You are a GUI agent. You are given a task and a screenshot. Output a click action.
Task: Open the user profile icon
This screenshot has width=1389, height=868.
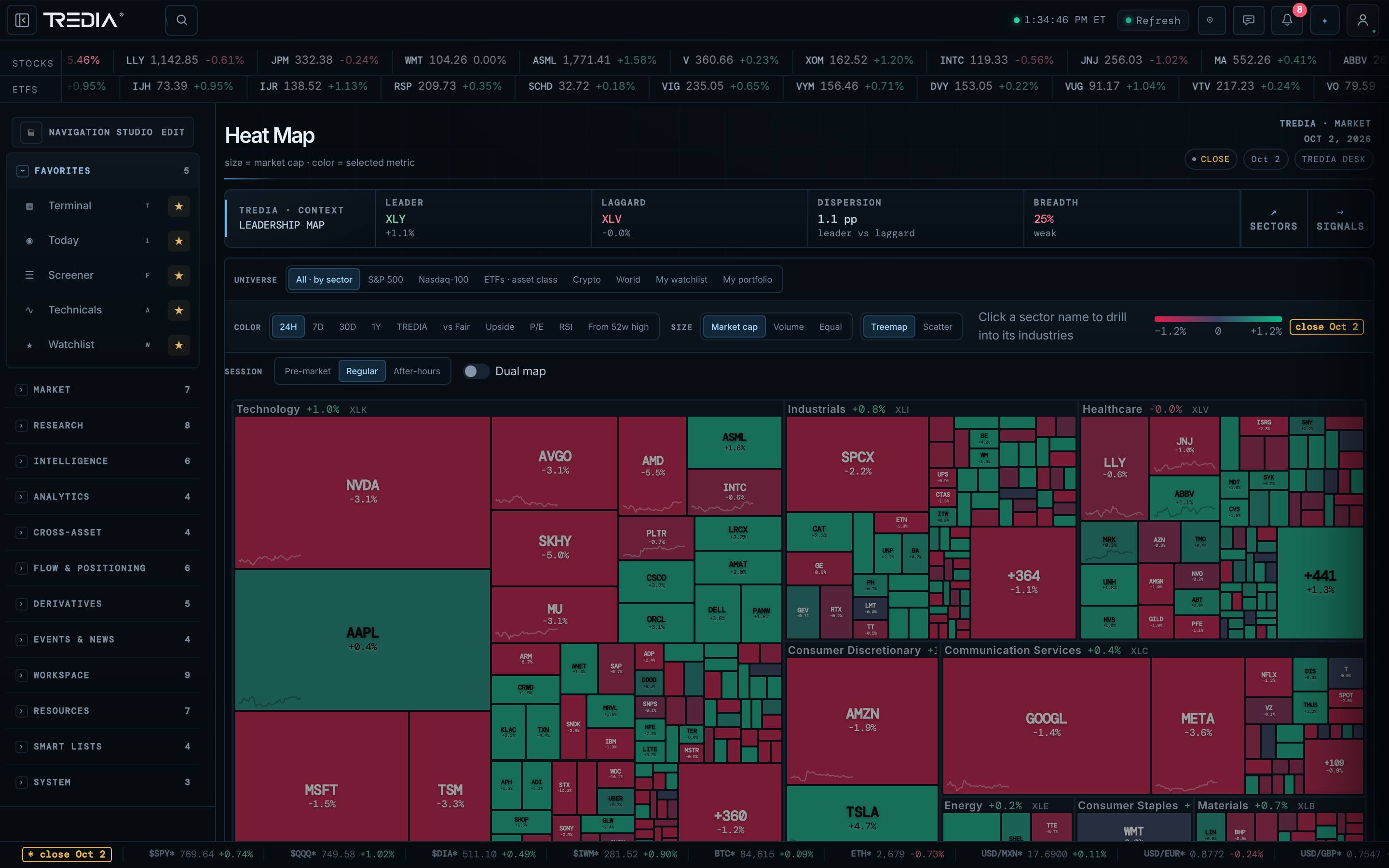point(1362,20)
